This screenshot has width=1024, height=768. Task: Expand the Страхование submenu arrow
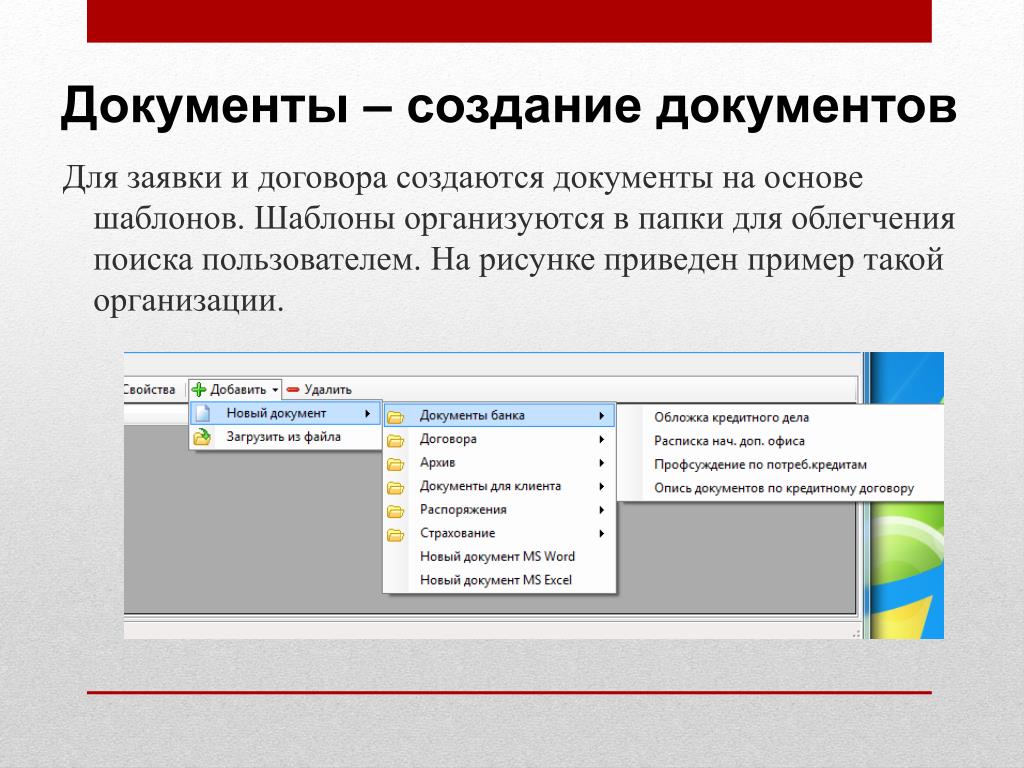601,534
